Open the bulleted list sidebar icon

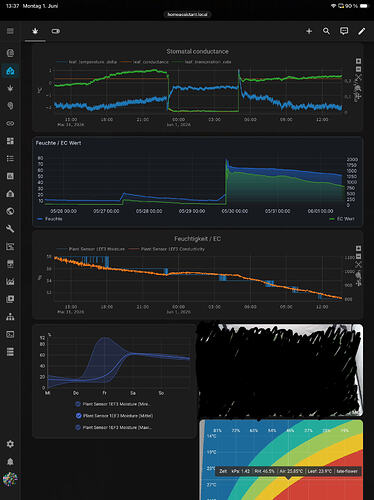10,159
